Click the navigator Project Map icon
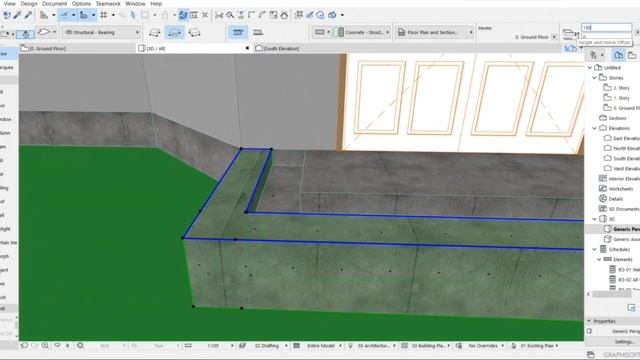The width and height of the screenshot is (640, 360). 619,55
